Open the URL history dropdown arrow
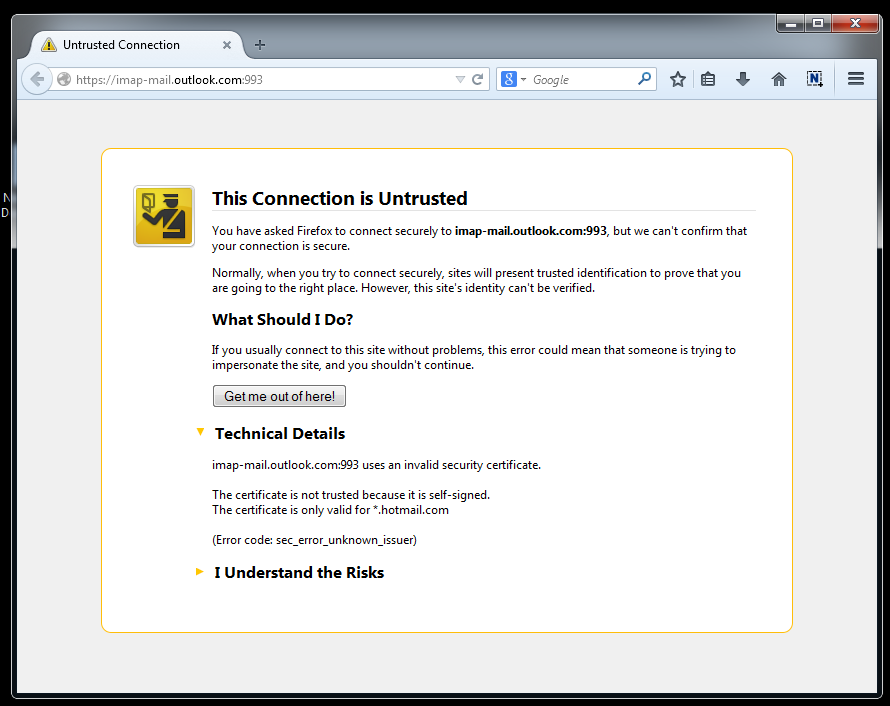The width and height of the screenshot is (890, 706). (x=460, y=79)
